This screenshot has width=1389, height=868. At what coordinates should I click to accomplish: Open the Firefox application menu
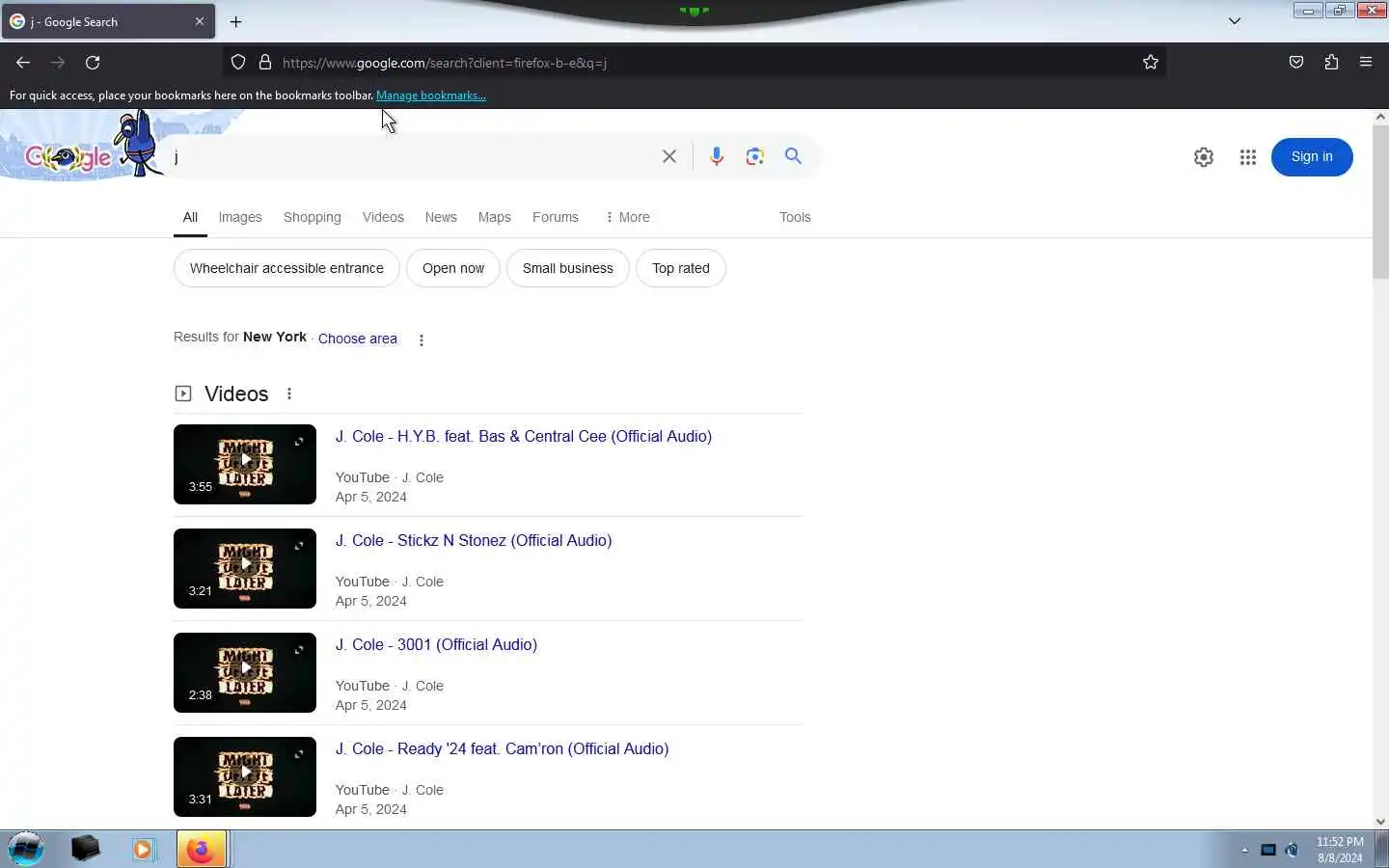1366,63
